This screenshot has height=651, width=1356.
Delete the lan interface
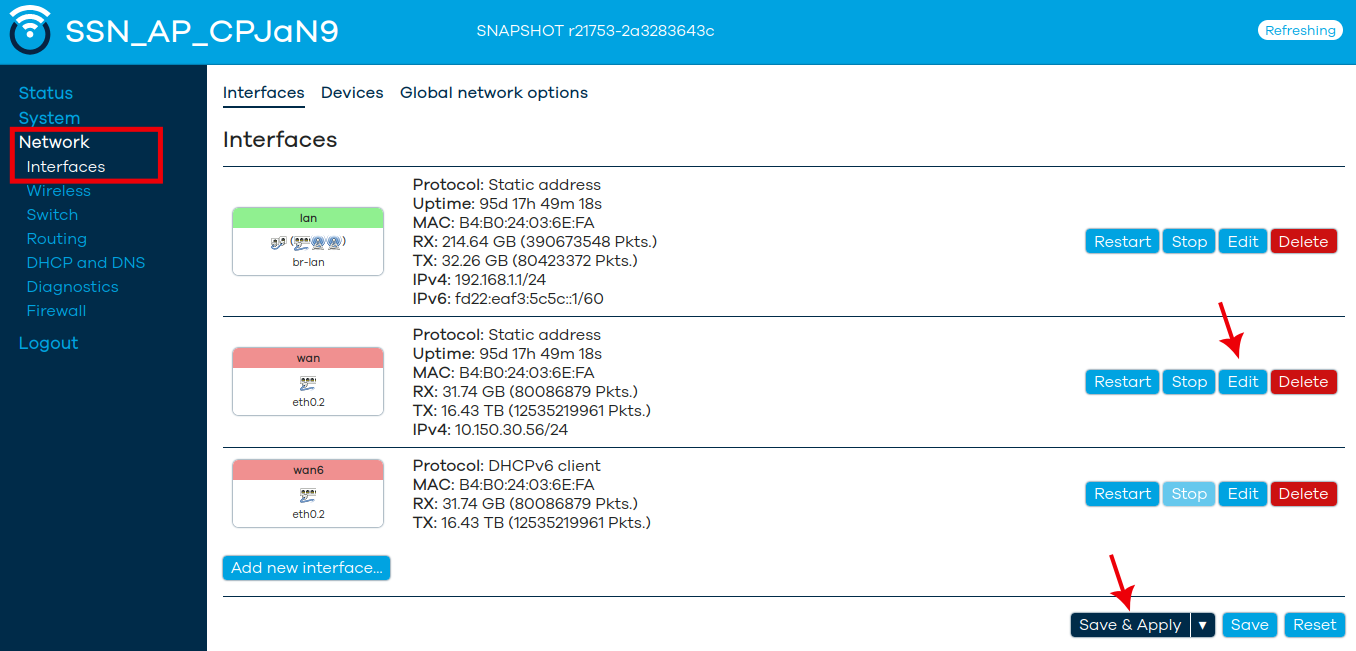[x=1304, y=241]
